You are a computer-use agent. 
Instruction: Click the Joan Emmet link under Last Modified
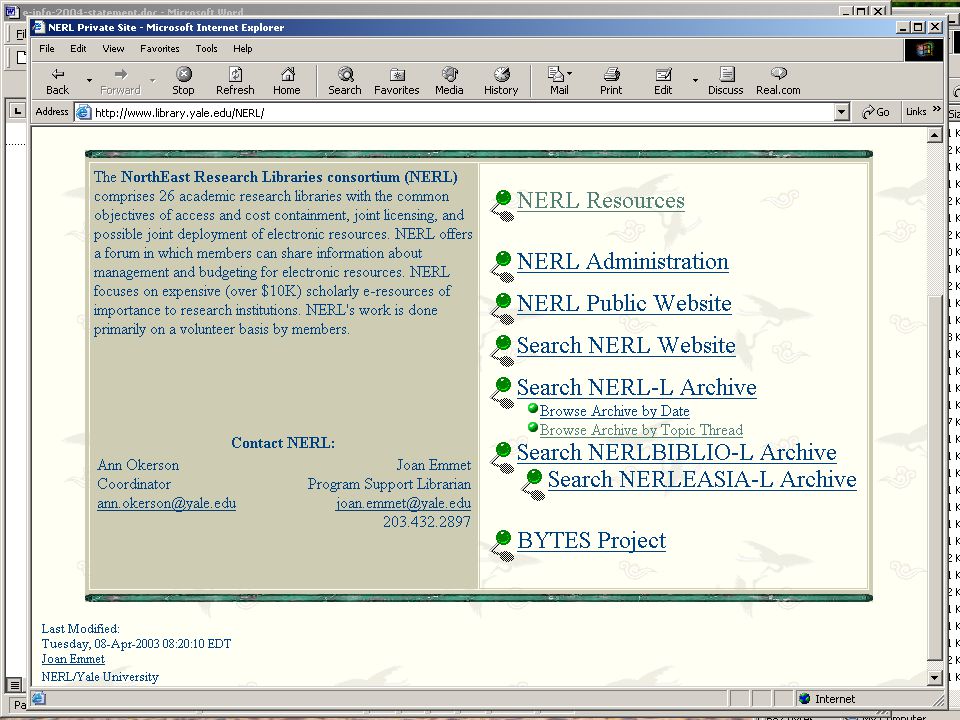coord(73,659)
